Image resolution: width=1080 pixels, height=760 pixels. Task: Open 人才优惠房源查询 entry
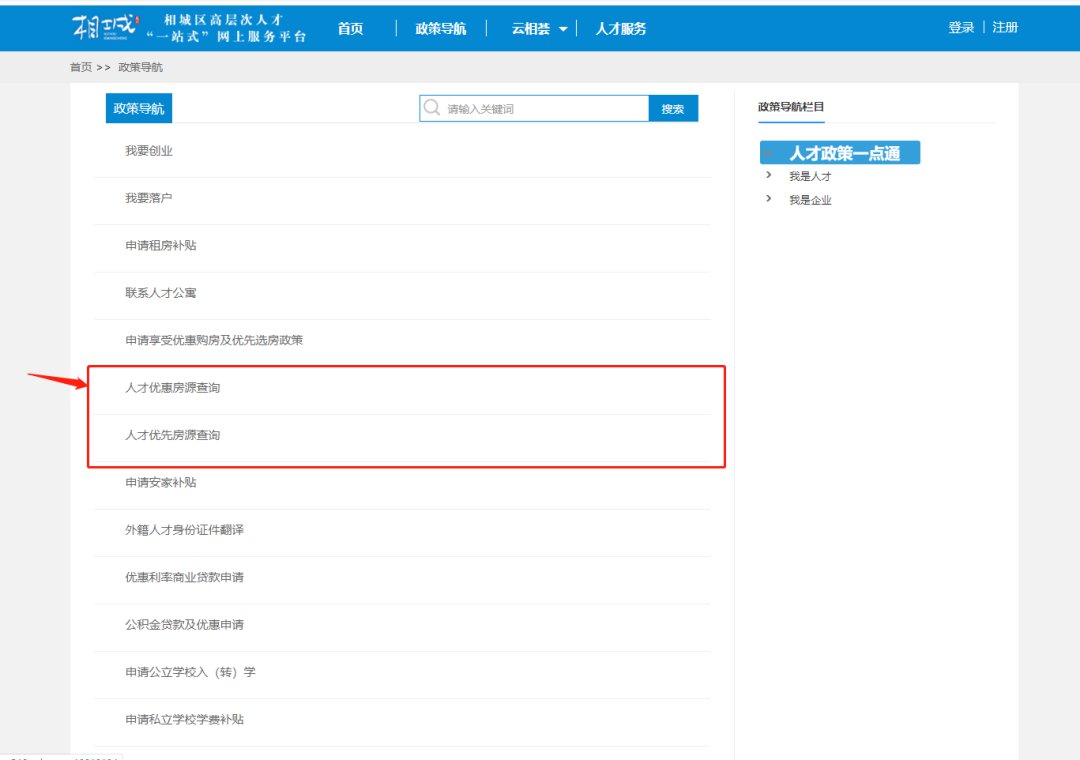click(172, 388)
